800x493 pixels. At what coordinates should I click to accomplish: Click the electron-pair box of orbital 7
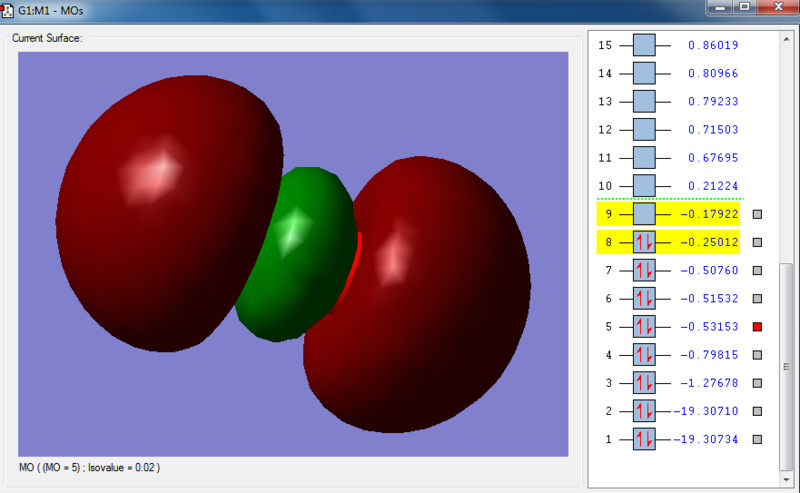pyautogui.click(x=644, y=270)
